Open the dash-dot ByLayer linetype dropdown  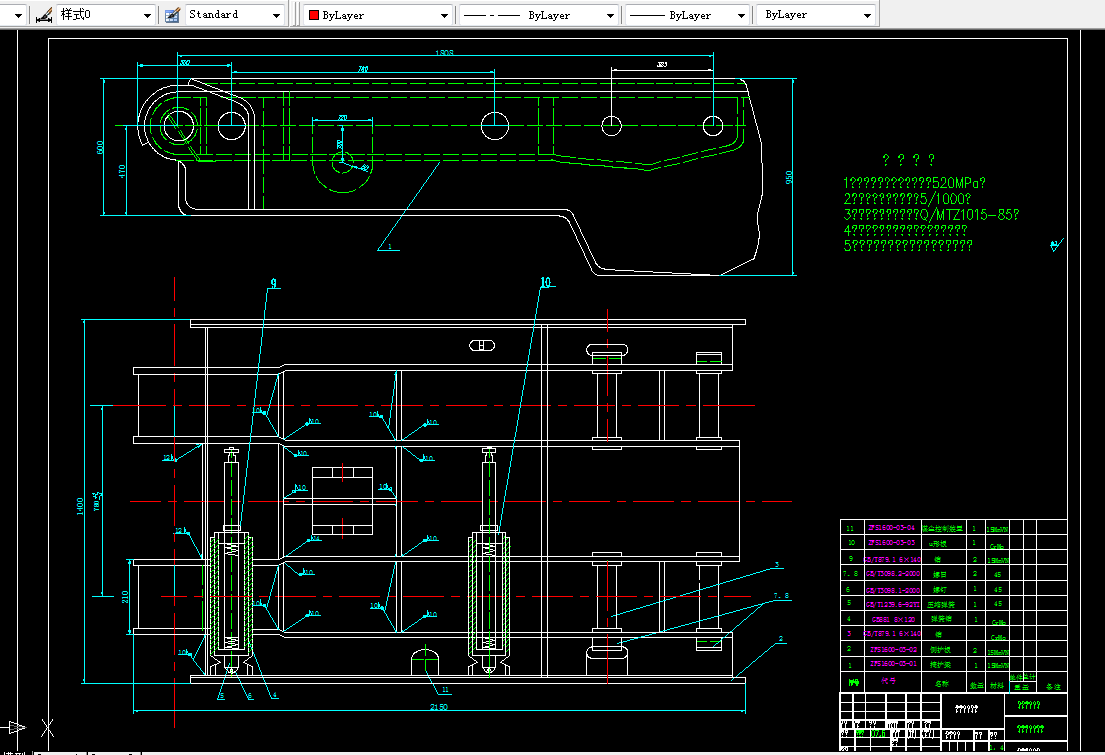pyautogui.click(x=610, y=15)
